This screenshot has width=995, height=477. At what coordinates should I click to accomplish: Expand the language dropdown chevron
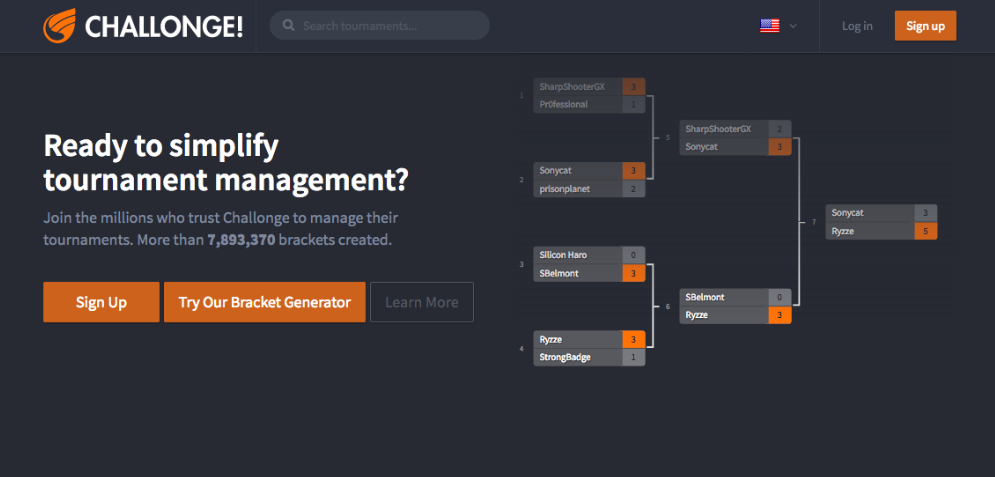(x=793, y=26)
